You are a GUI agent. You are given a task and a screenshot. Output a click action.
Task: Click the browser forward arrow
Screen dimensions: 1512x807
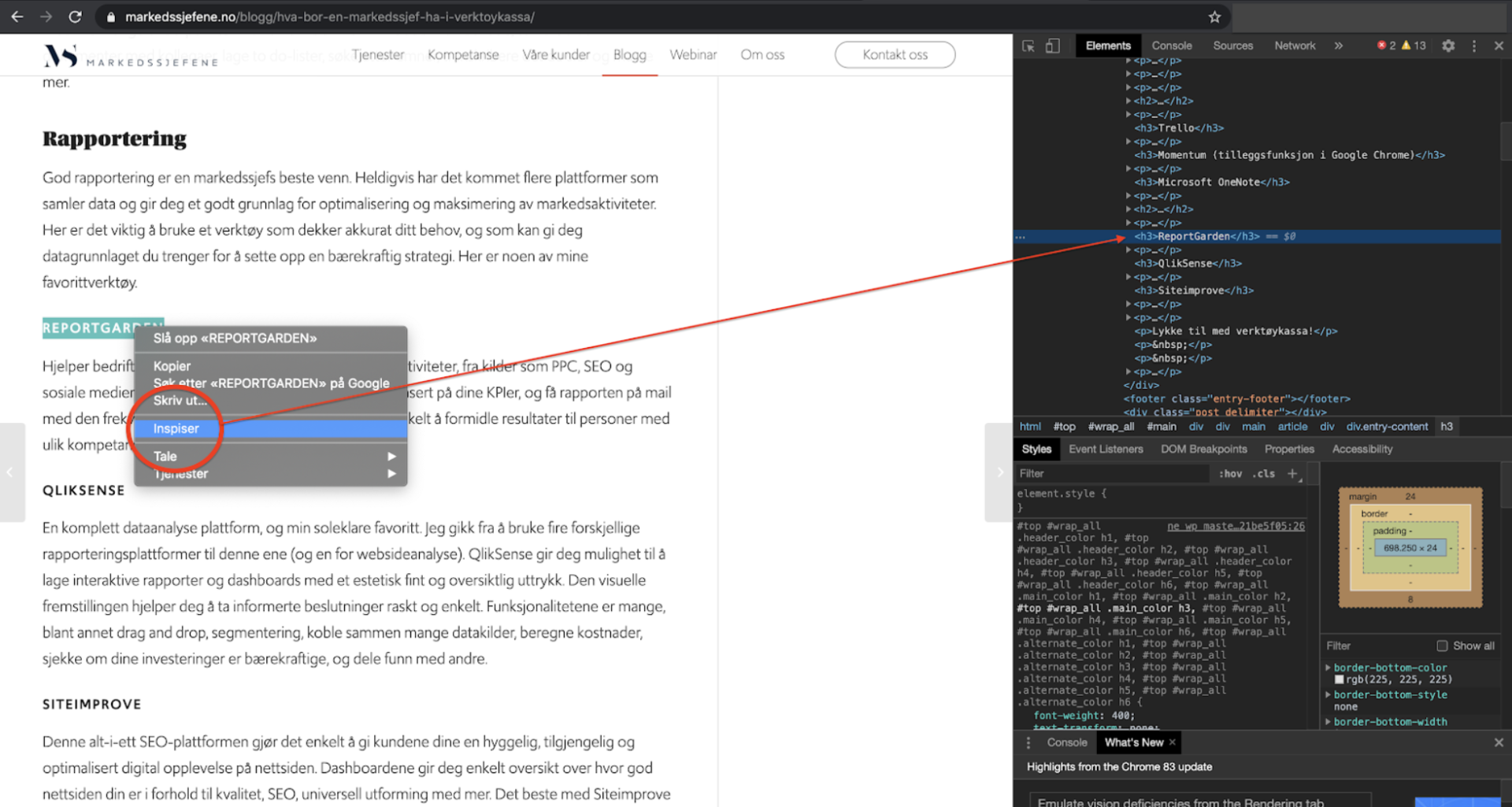point(46,17)
